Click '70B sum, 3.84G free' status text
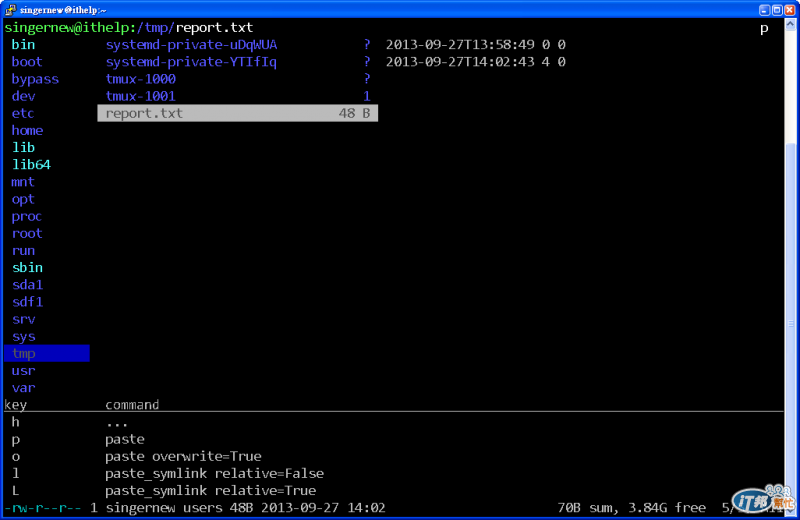Viewport: 800px width, 520px height. 632,508
